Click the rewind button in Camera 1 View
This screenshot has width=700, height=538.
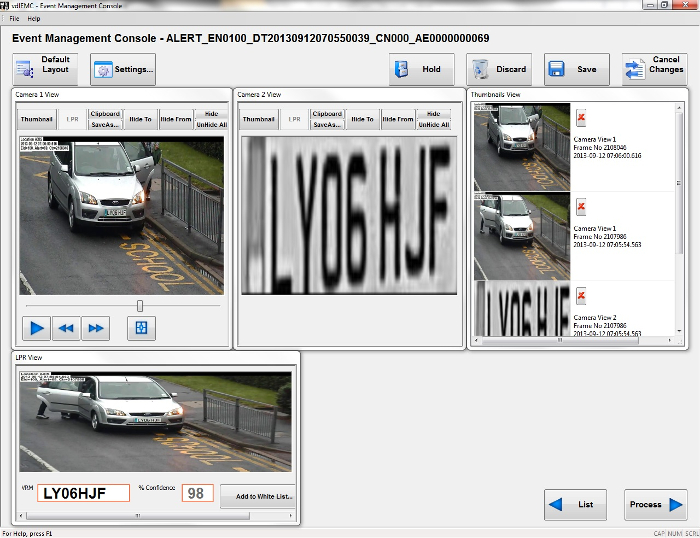click(66, 328)
